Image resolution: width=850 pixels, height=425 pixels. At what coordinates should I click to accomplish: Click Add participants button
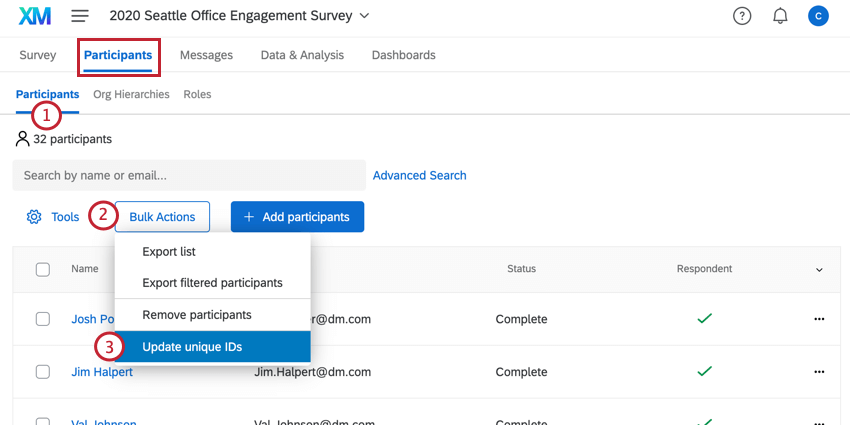click(x=297, y=217)
